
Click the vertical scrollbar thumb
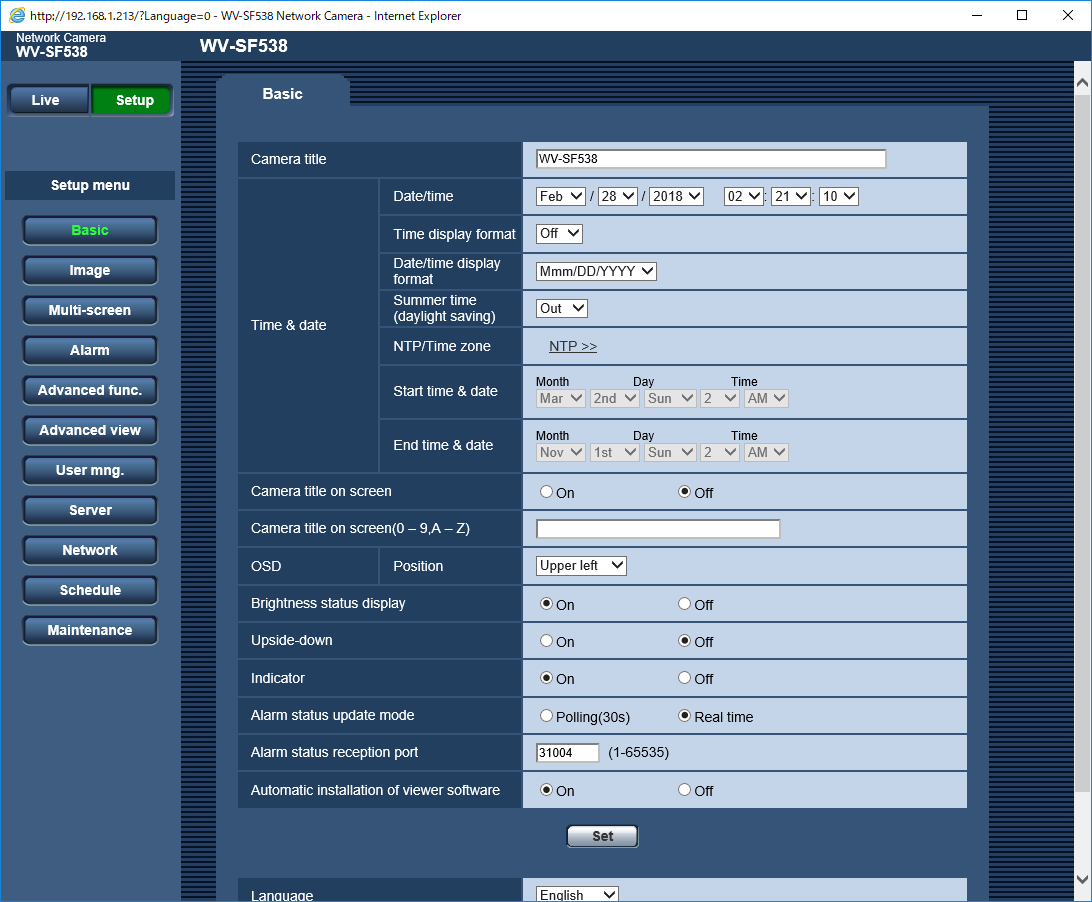(1082, 443)
